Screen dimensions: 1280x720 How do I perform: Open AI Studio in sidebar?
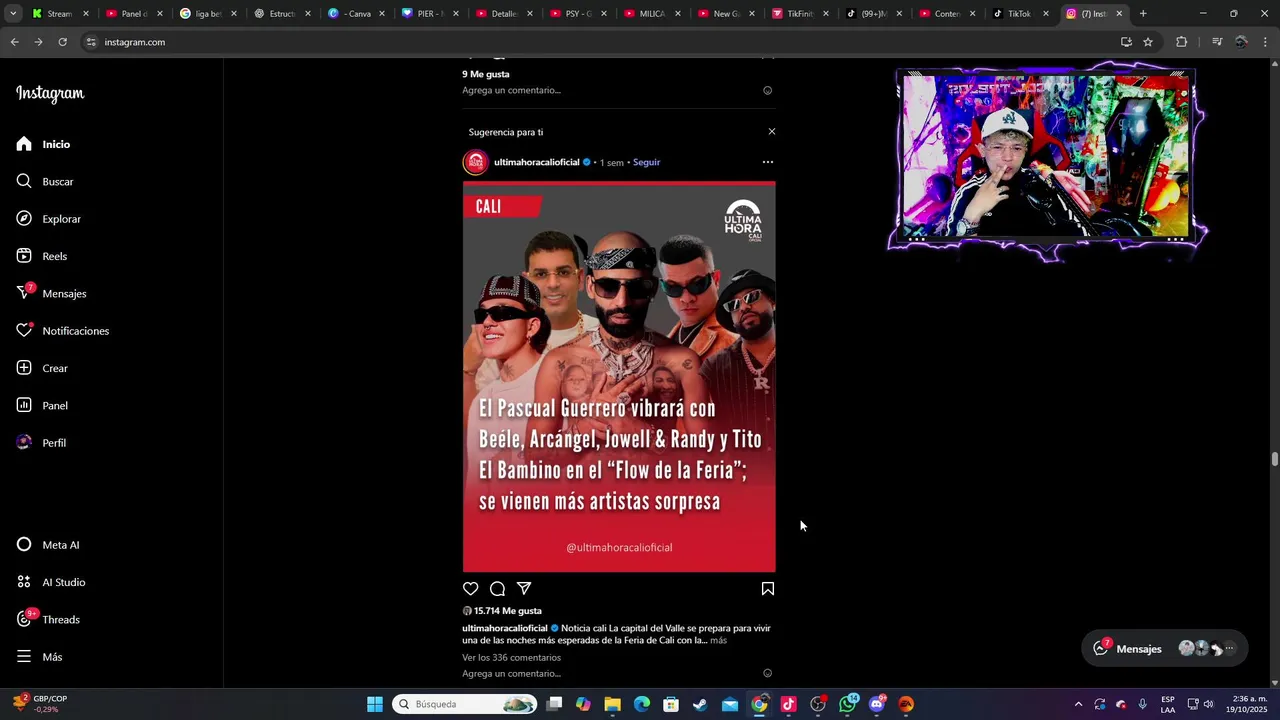[51, 582]
